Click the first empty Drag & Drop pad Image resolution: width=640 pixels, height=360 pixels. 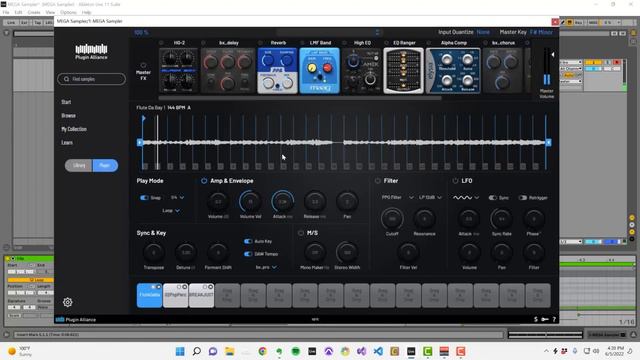point(227,295)
